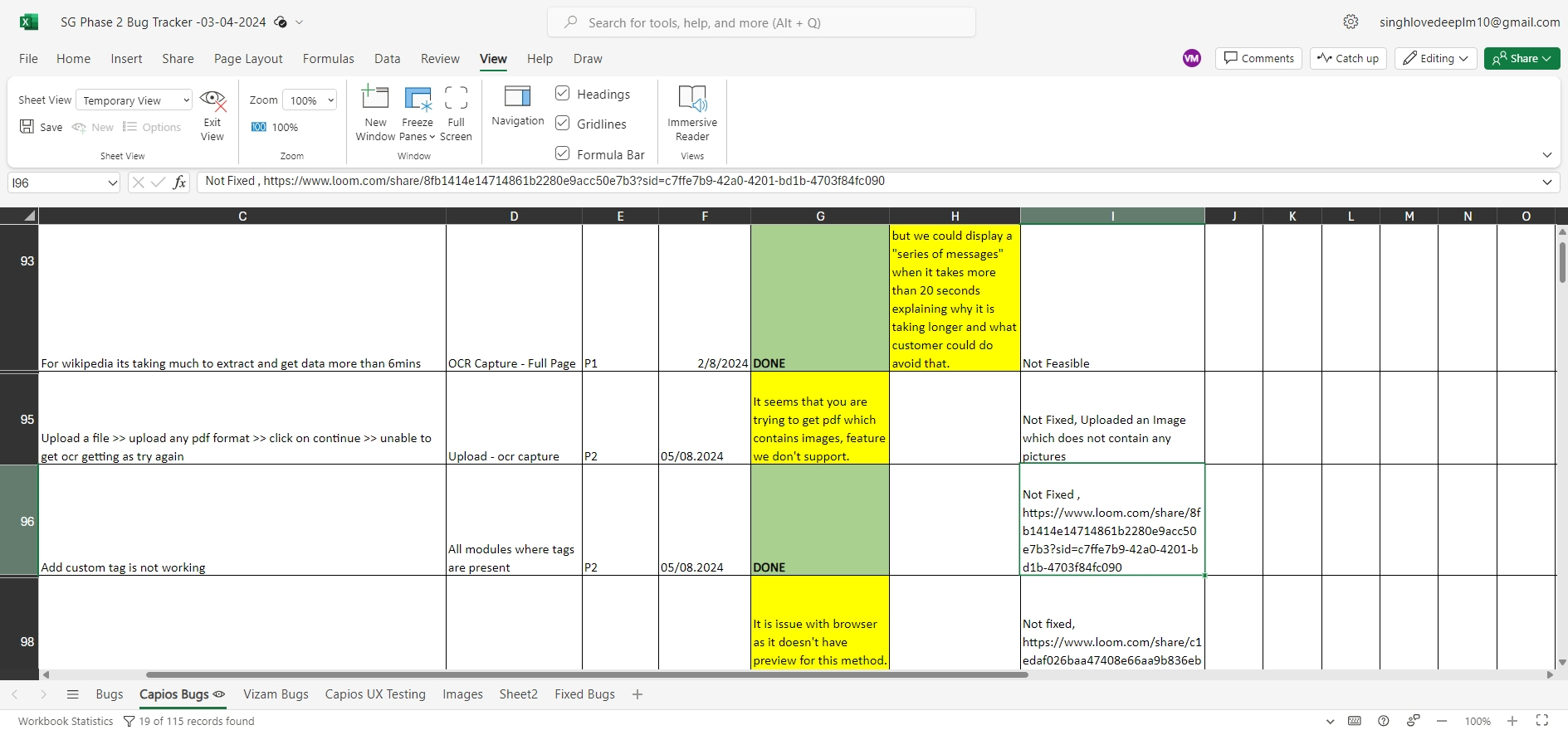Open the File menu

(x=28, y=59)
